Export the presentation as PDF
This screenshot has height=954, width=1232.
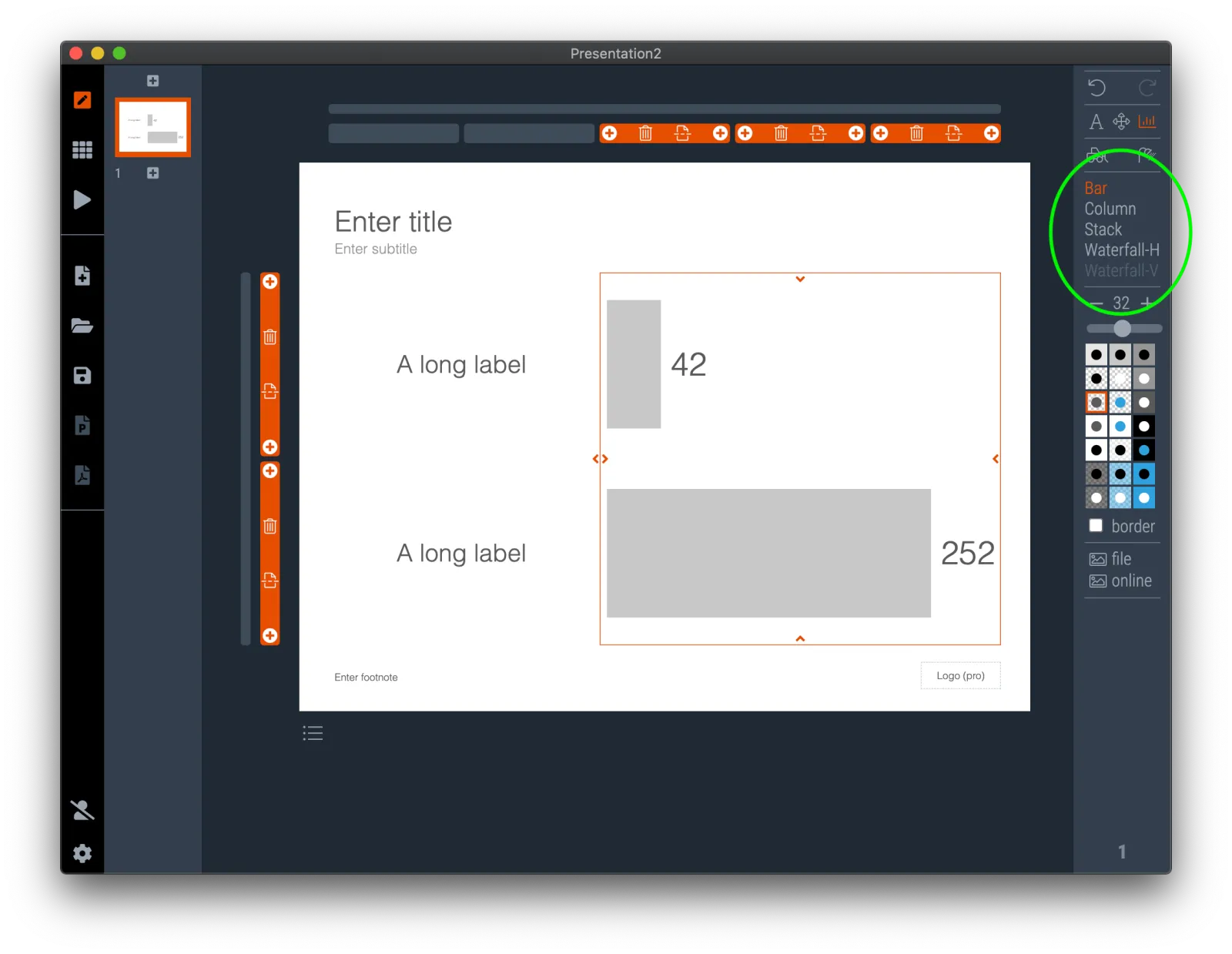pyautogui.click(x=82, y=475)
